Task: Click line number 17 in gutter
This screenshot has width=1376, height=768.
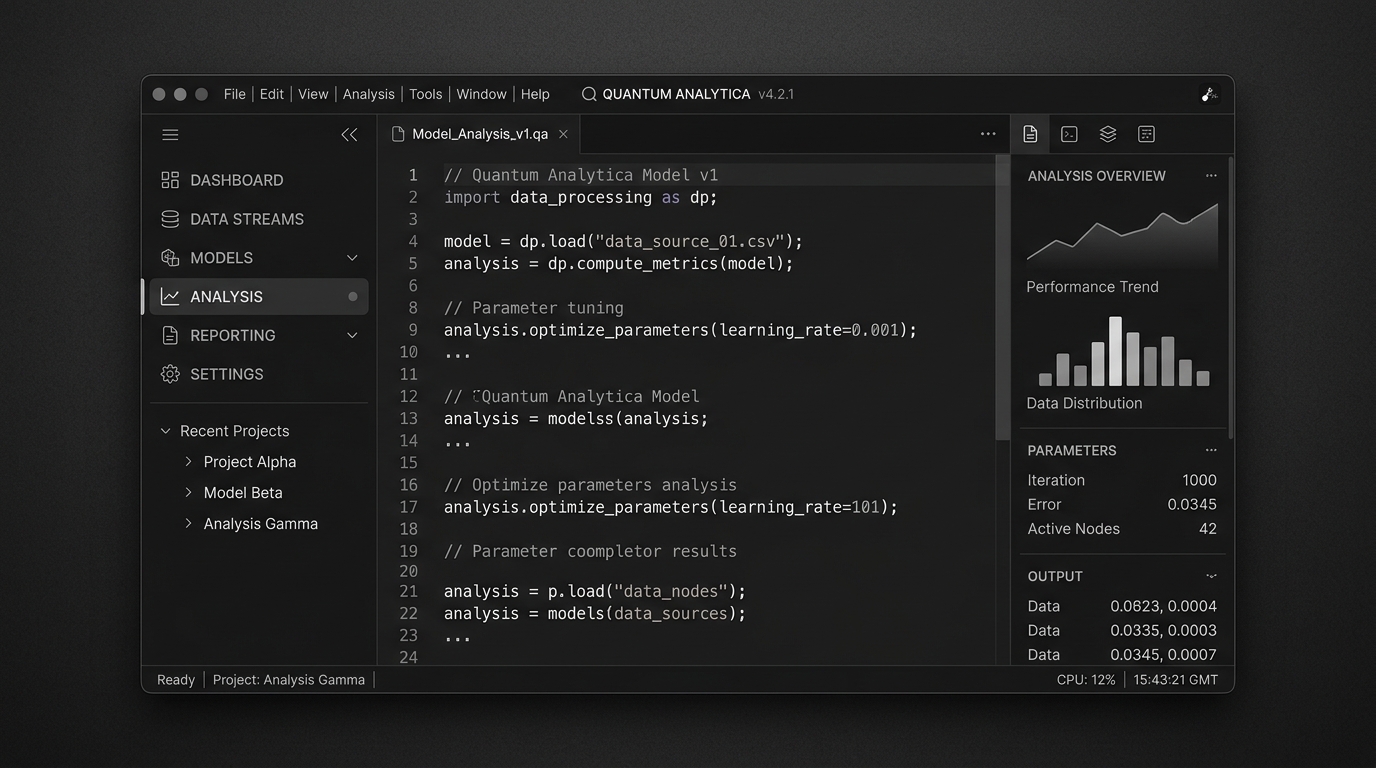Action: click(x=408, y=507)
